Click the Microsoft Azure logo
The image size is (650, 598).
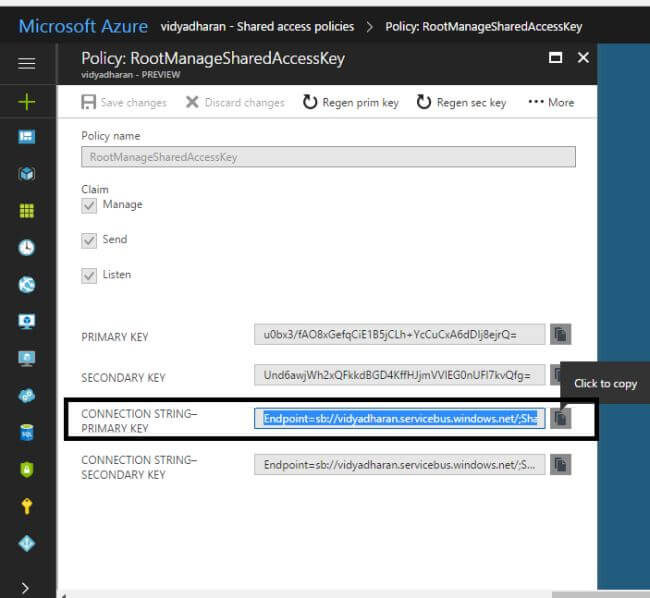(x=83, y=26)
